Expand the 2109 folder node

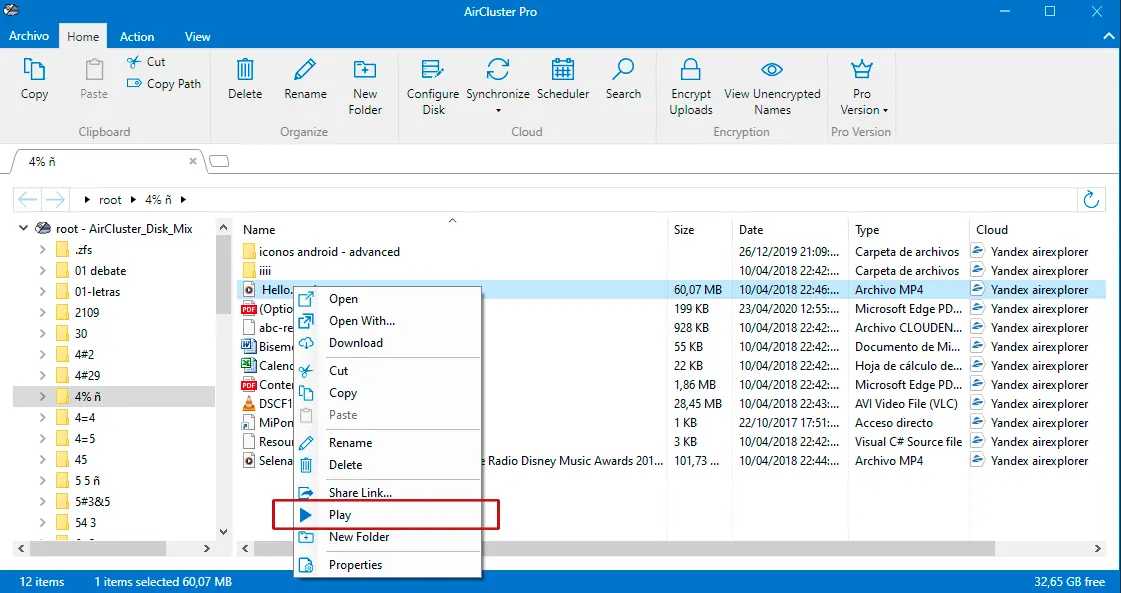click(42, 313)
